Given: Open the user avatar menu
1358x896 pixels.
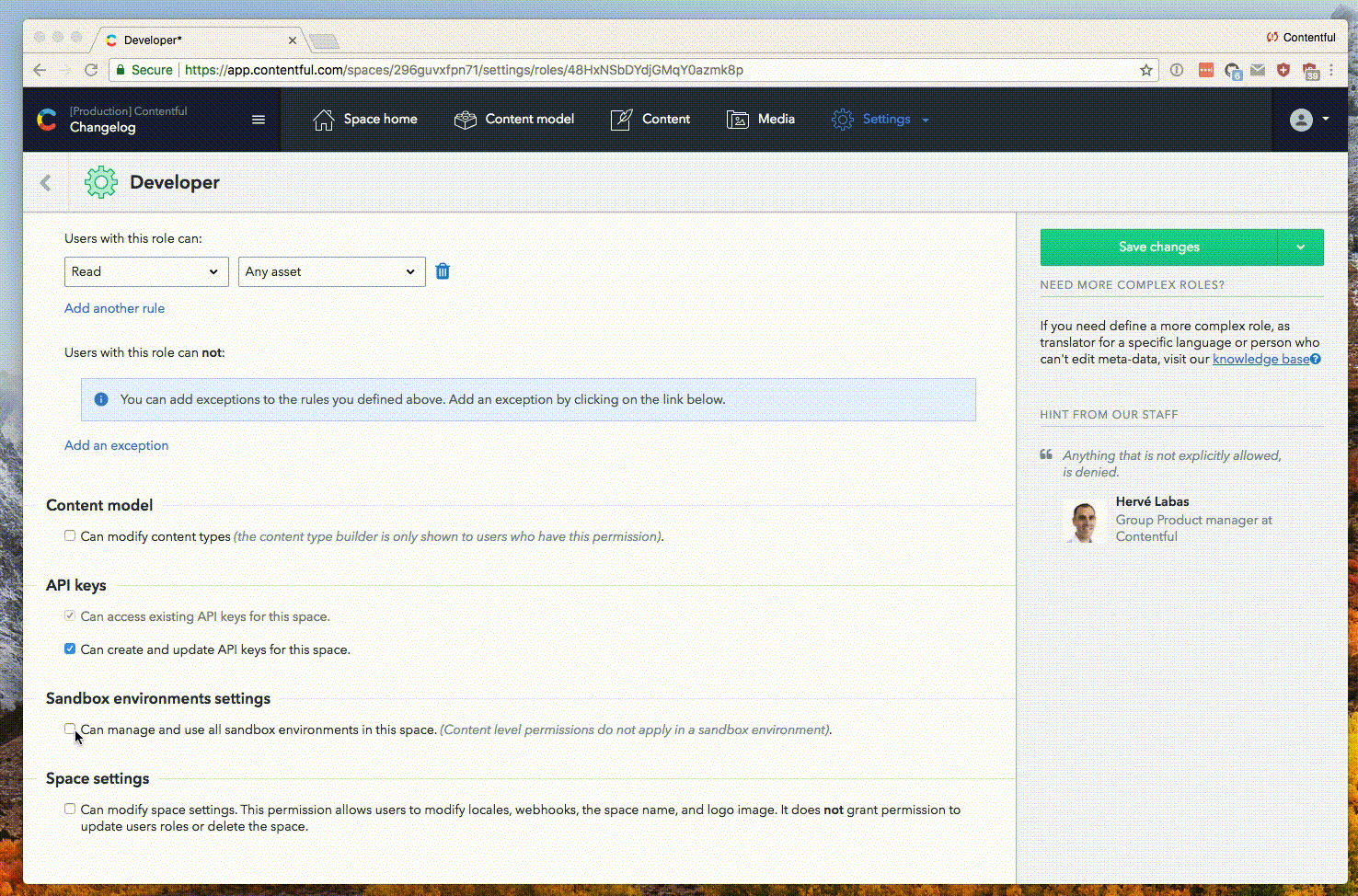Looking at the screenshot, I should point(1301,120).
